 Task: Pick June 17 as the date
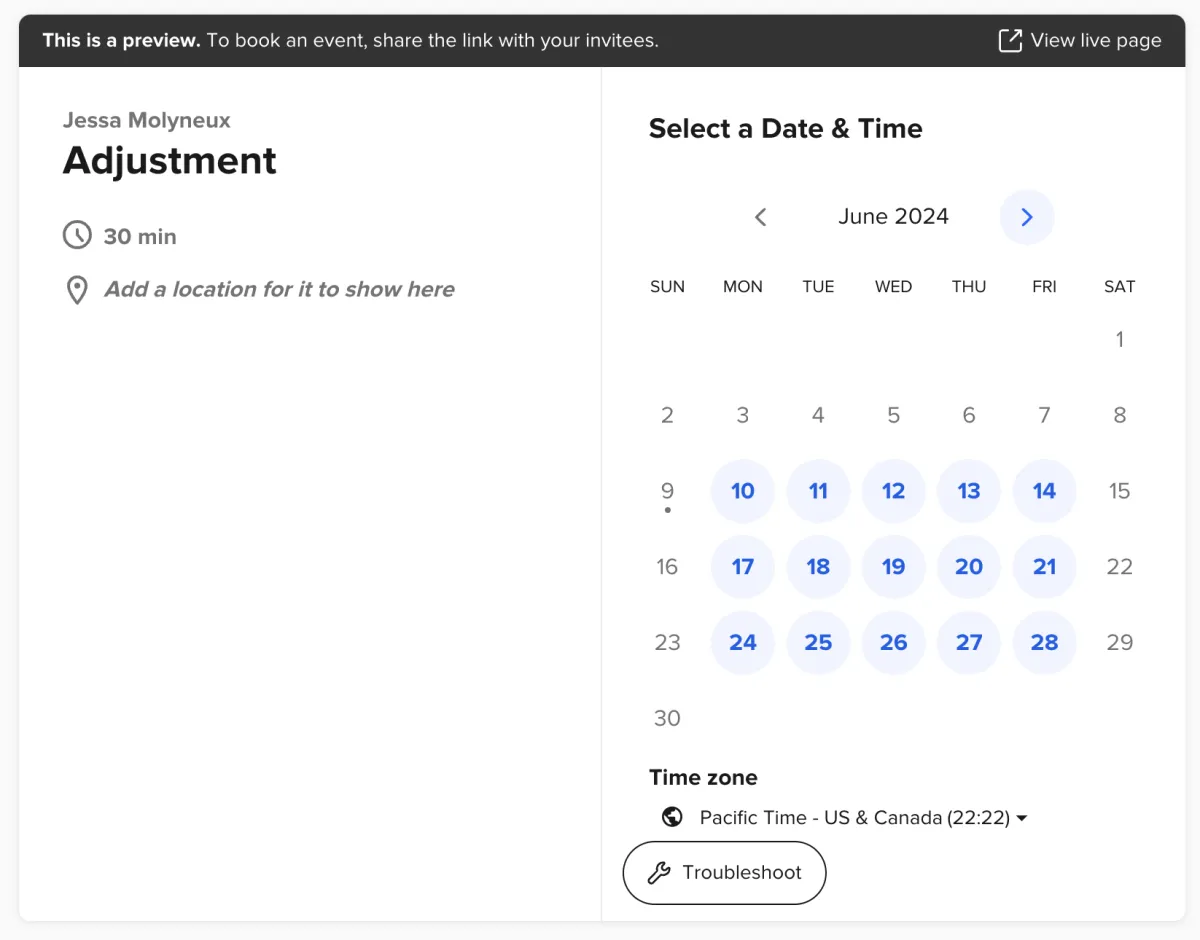point(743,567)
